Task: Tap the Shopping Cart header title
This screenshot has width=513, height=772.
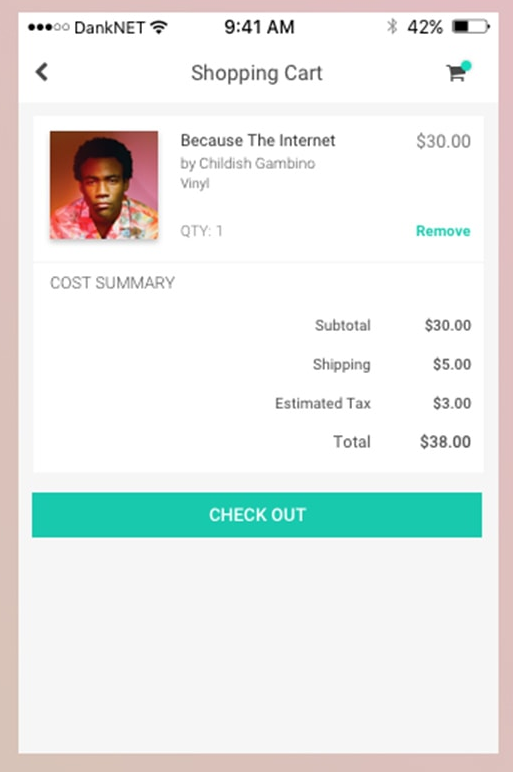Action: (256, 73)
